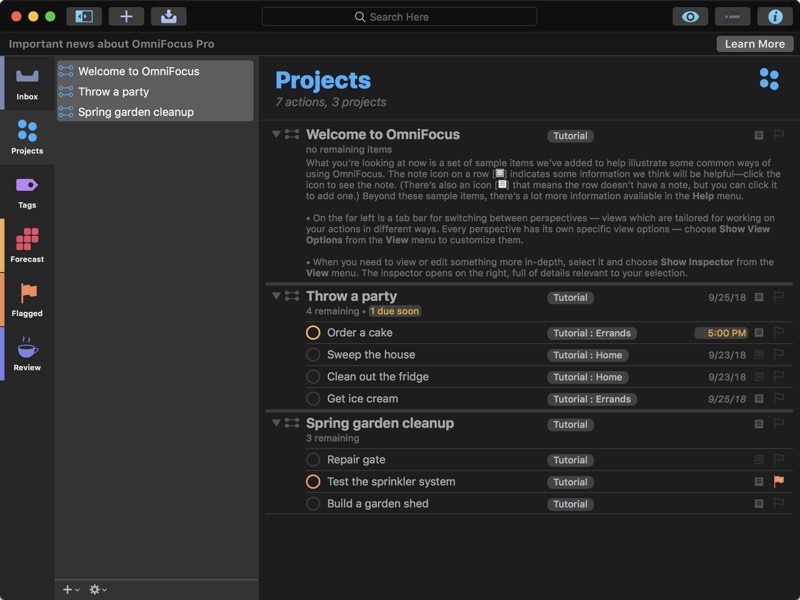Flag the Throw a party project
The width and height of the screenshot is (800, 600).
pyautogui.click(x=779, y=297)
